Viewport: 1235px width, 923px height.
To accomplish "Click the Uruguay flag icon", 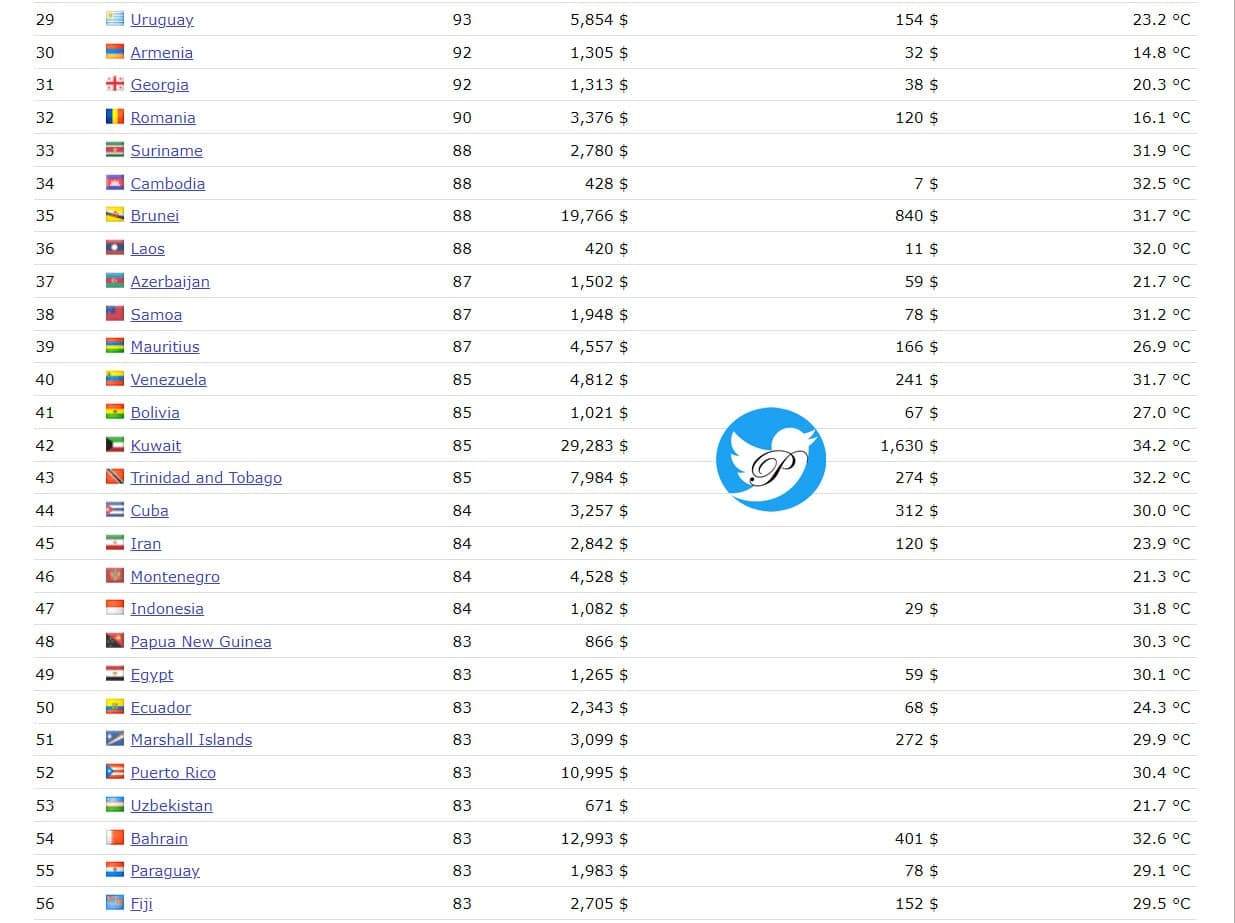I will point(115,19).
